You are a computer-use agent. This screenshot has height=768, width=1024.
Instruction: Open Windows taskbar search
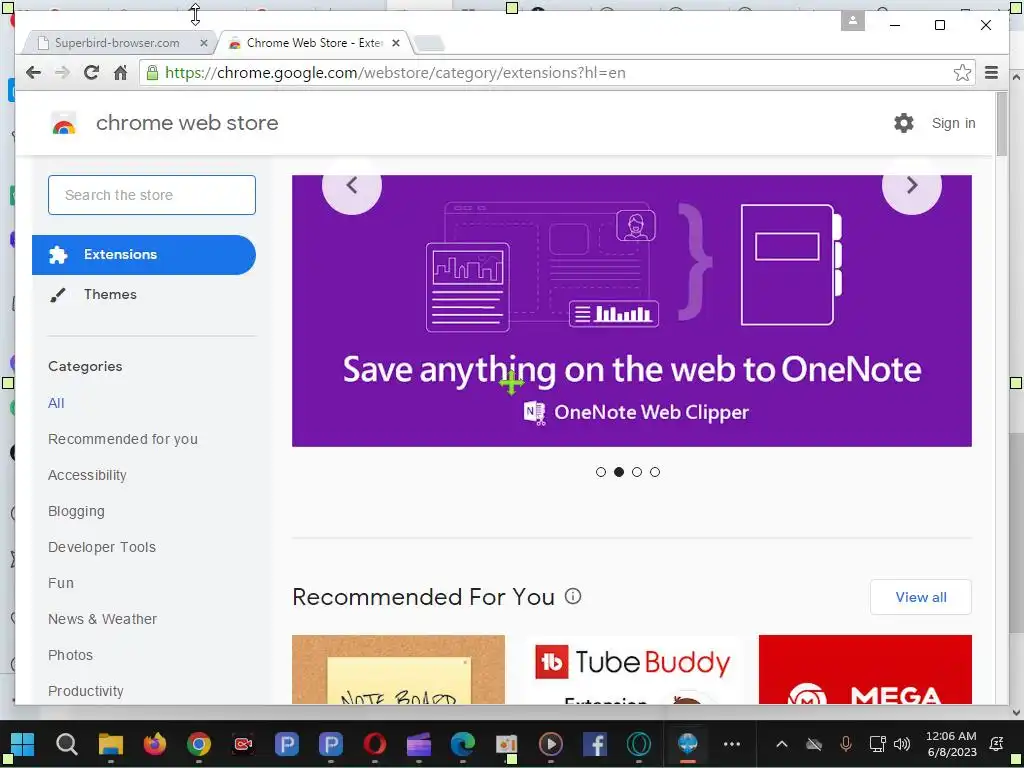click(x=67, y=744)
